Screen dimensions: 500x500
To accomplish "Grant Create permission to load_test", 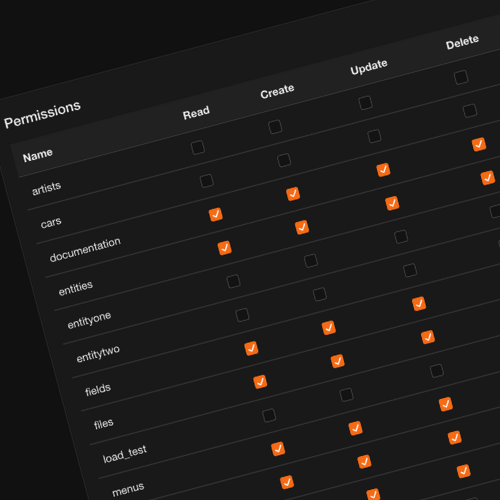I will click(347, 395).
